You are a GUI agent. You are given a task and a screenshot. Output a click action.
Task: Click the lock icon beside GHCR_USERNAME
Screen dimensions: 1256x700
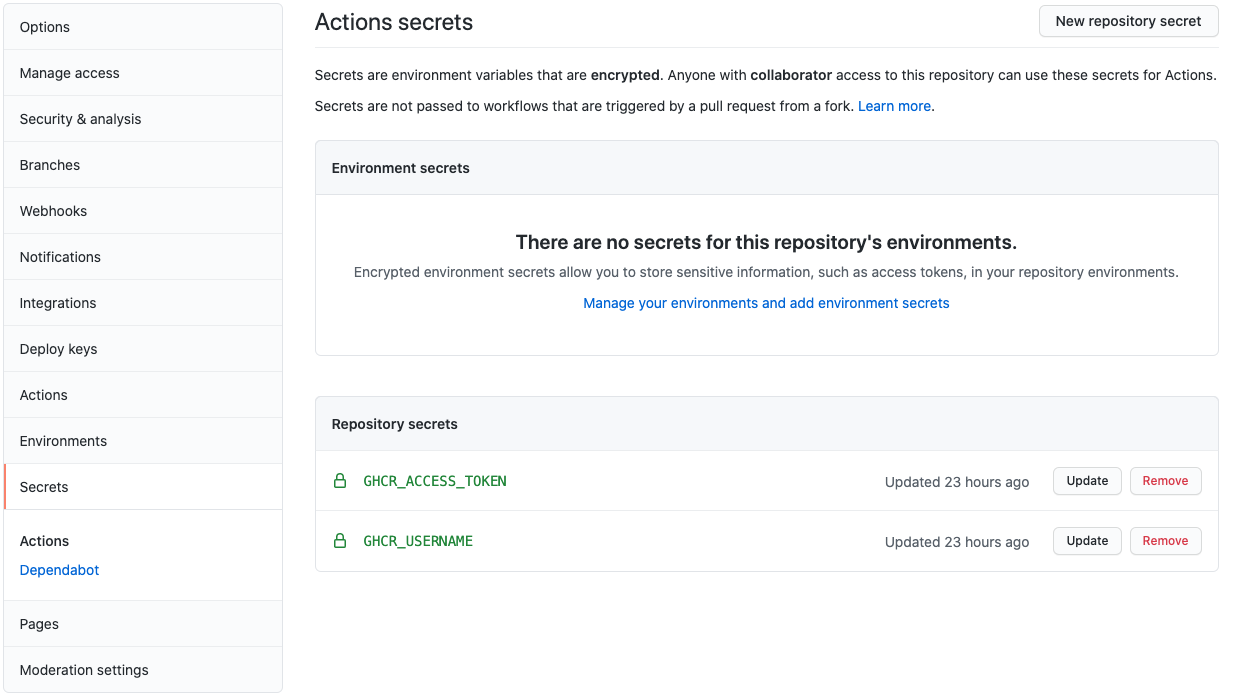point(339,540)
